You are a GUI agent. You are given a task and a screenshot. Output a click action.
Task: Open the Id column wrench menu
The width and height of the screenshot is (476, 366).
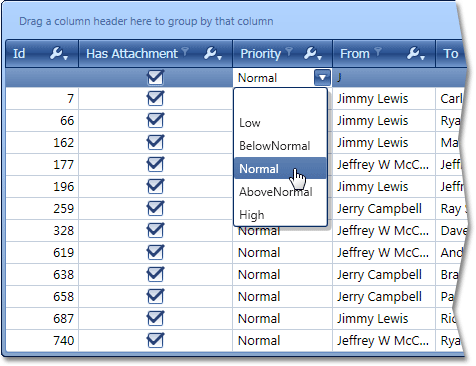59,53
